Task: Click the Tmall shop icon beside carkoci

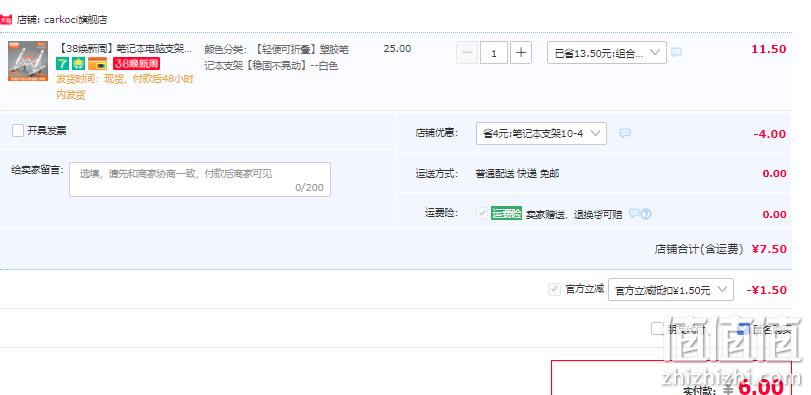Action: (5, 20)
